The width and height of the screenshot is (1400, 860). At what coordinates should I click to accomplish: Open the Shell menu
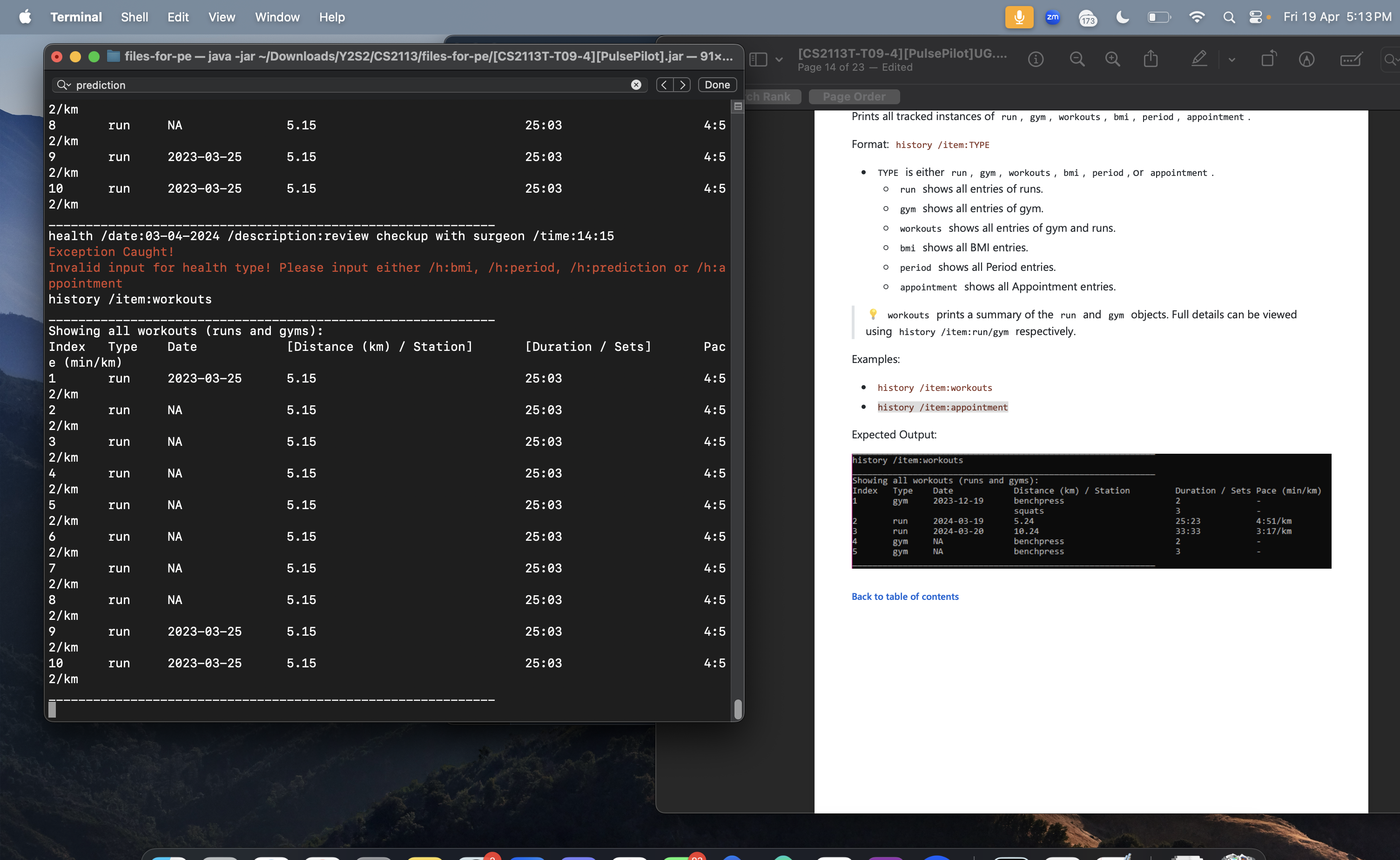coord(134,17)
